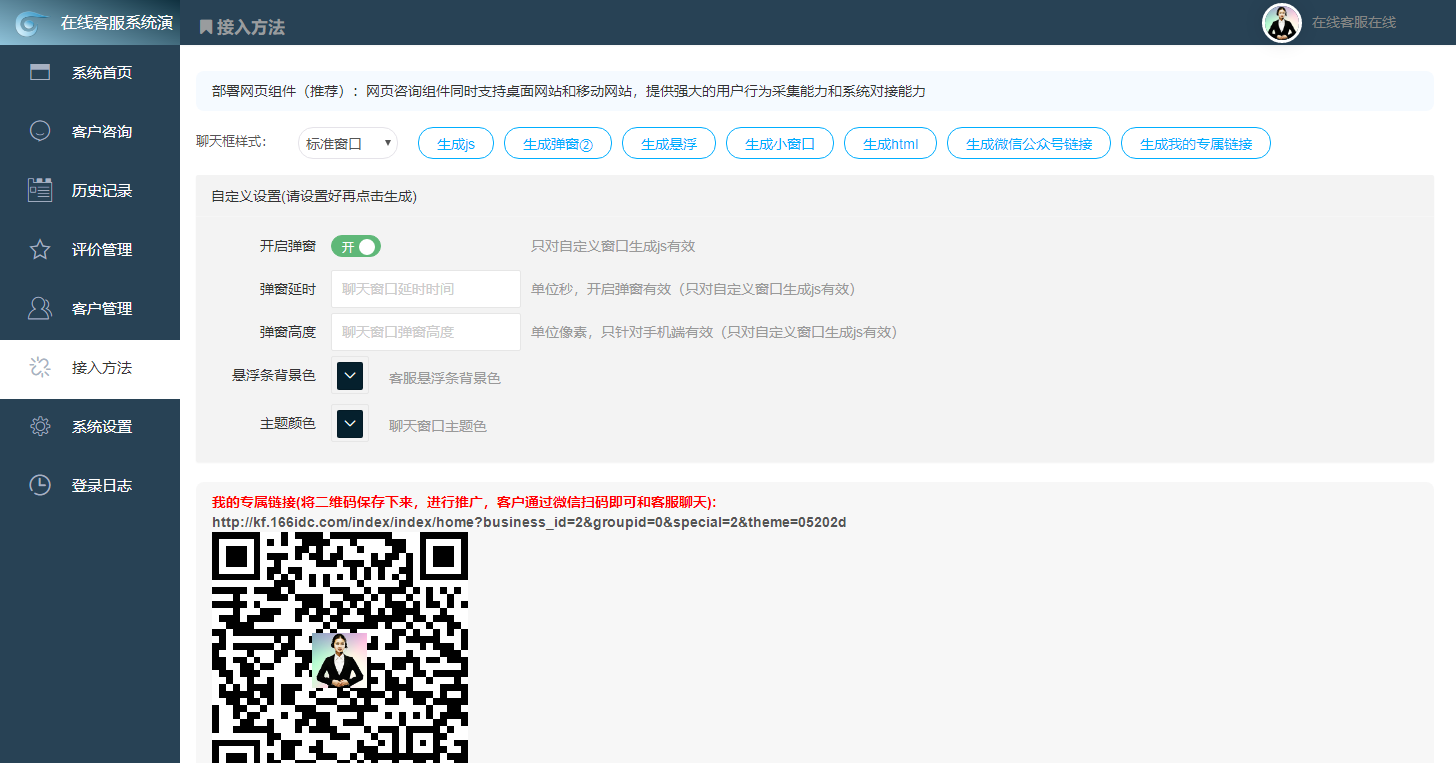This screenshot has height=763, width=1456.
Task: Click the 生成小窗口 button
Action: click(780, 143)
